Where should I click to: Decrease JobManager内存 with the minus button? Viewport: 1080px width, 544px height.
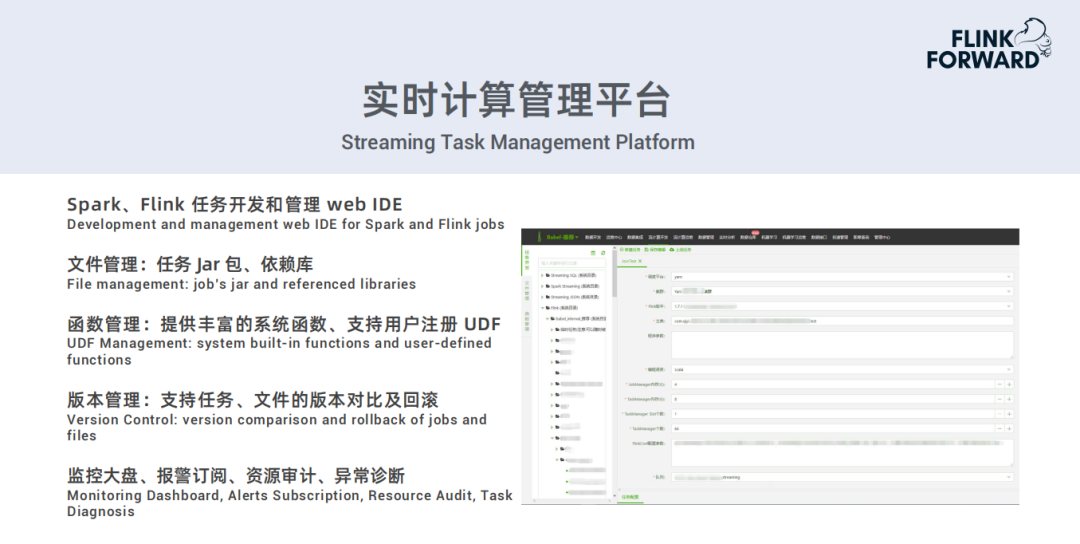click(x=999, y=384)
